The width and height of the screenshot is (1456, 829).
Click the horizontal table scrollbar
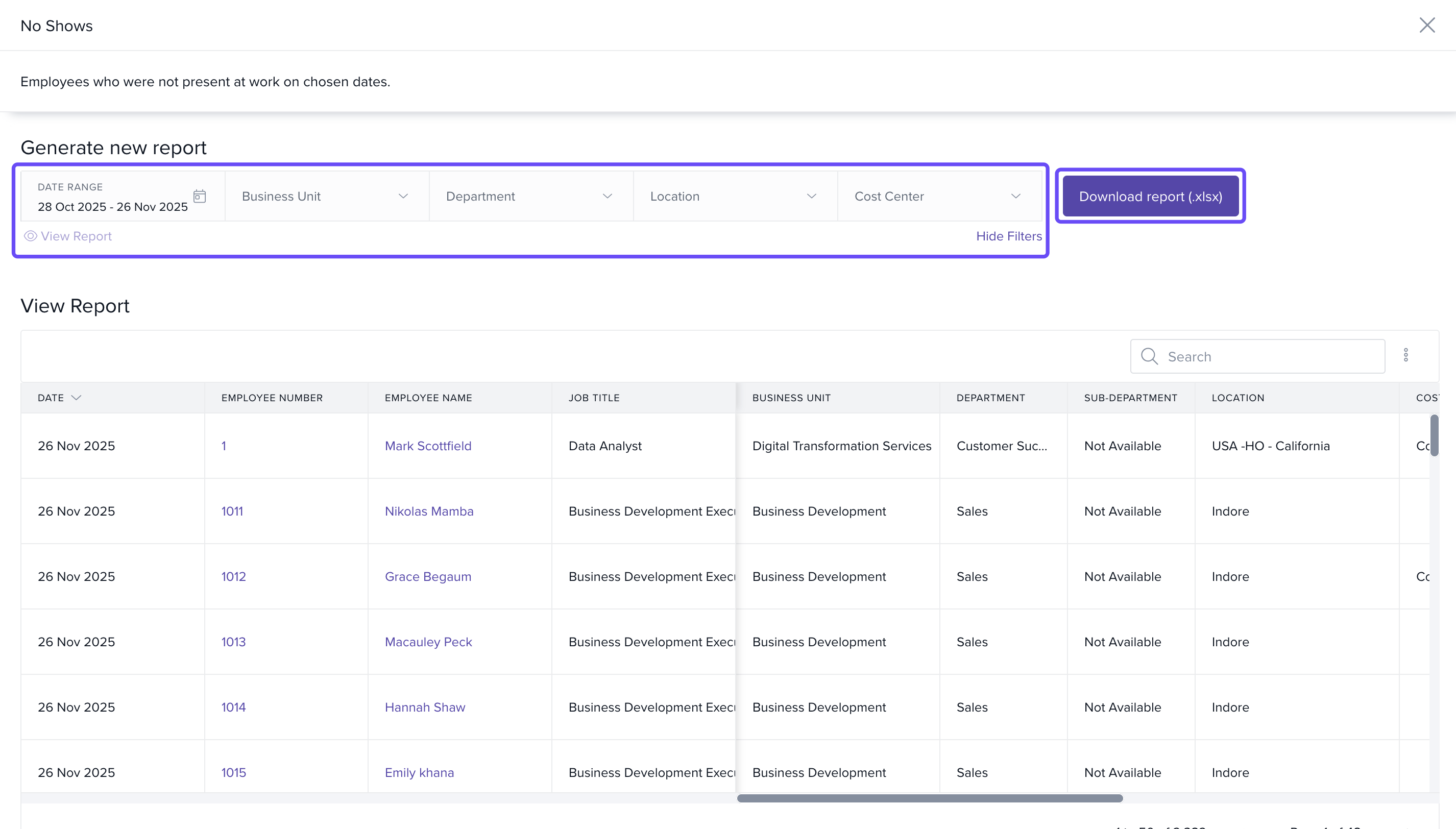pyautogui.click(x=929, y=798)
